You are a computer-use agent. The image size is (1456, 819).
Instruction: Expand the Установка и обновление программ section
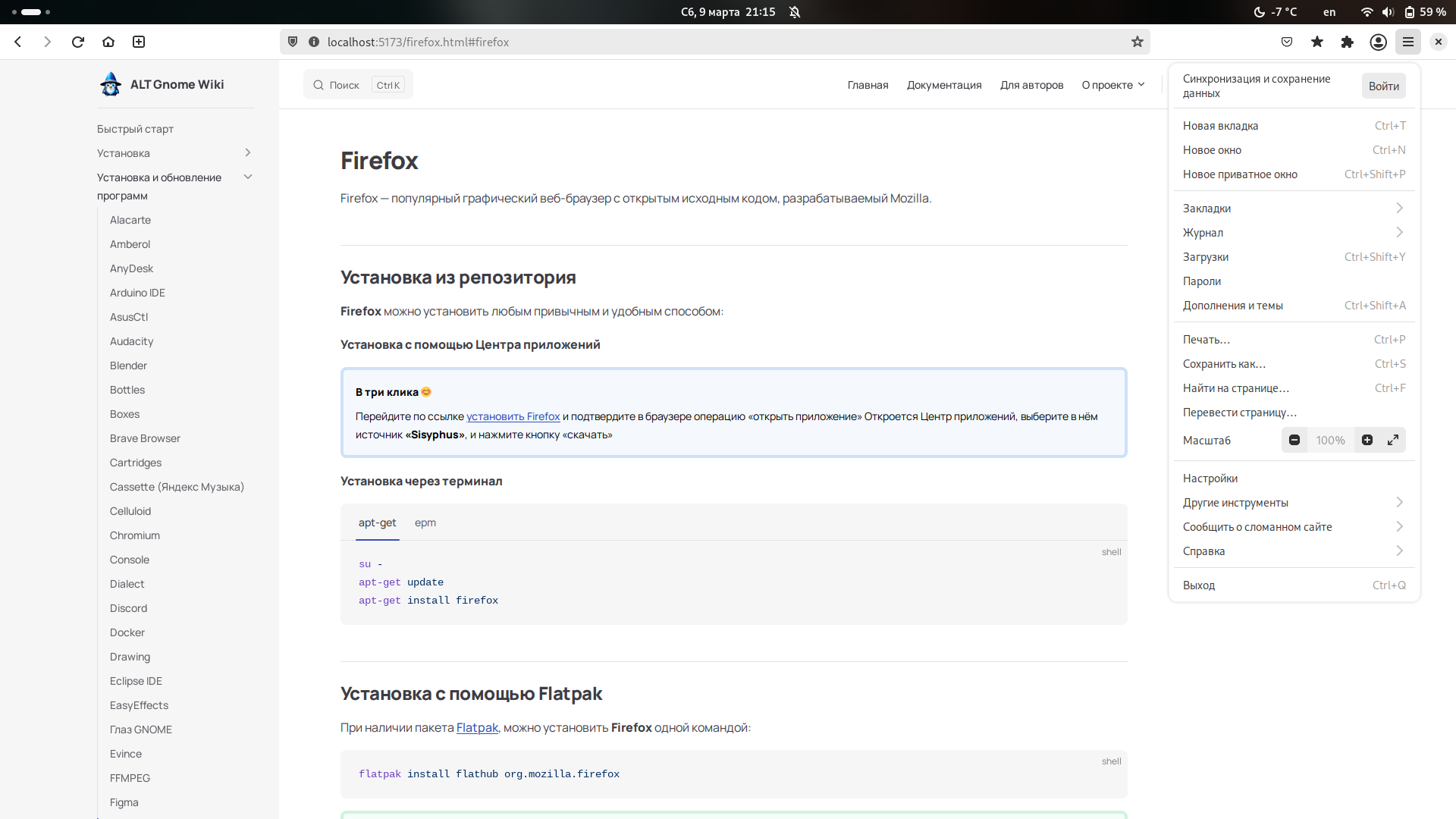pyautogui.click(x=247, y=177)
